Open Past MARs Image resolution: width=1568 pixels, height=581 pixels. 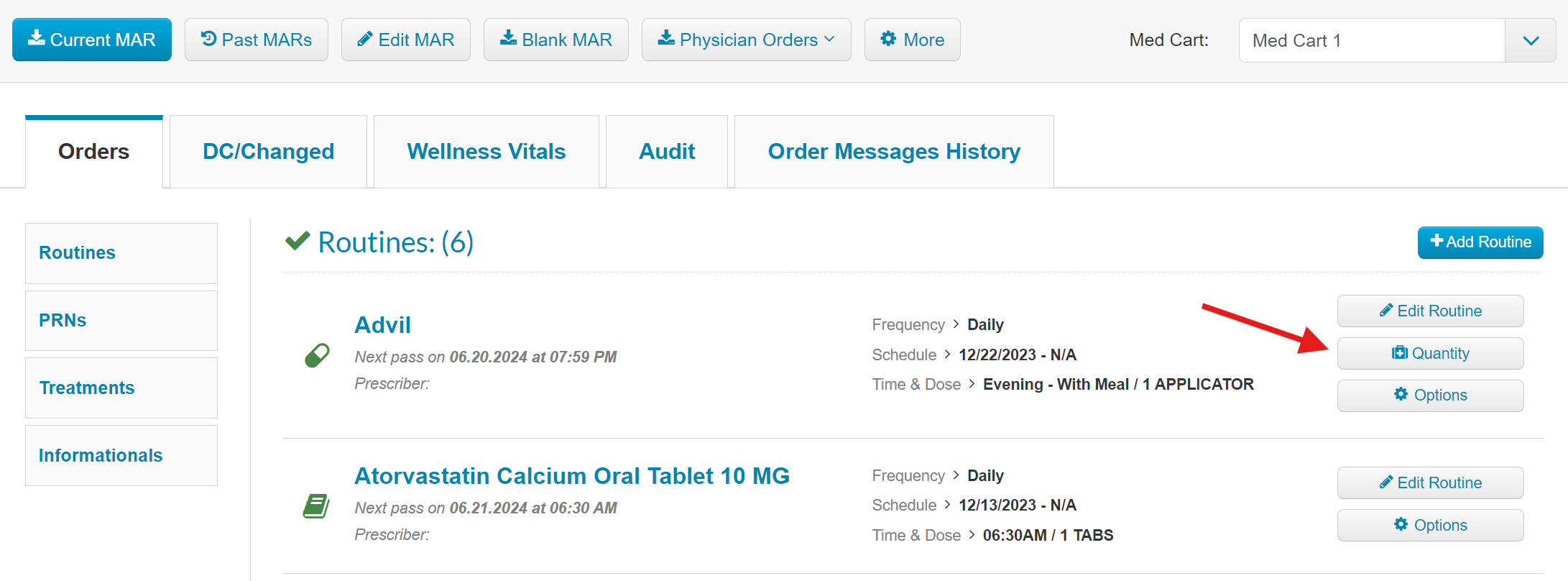click(257, 40)
